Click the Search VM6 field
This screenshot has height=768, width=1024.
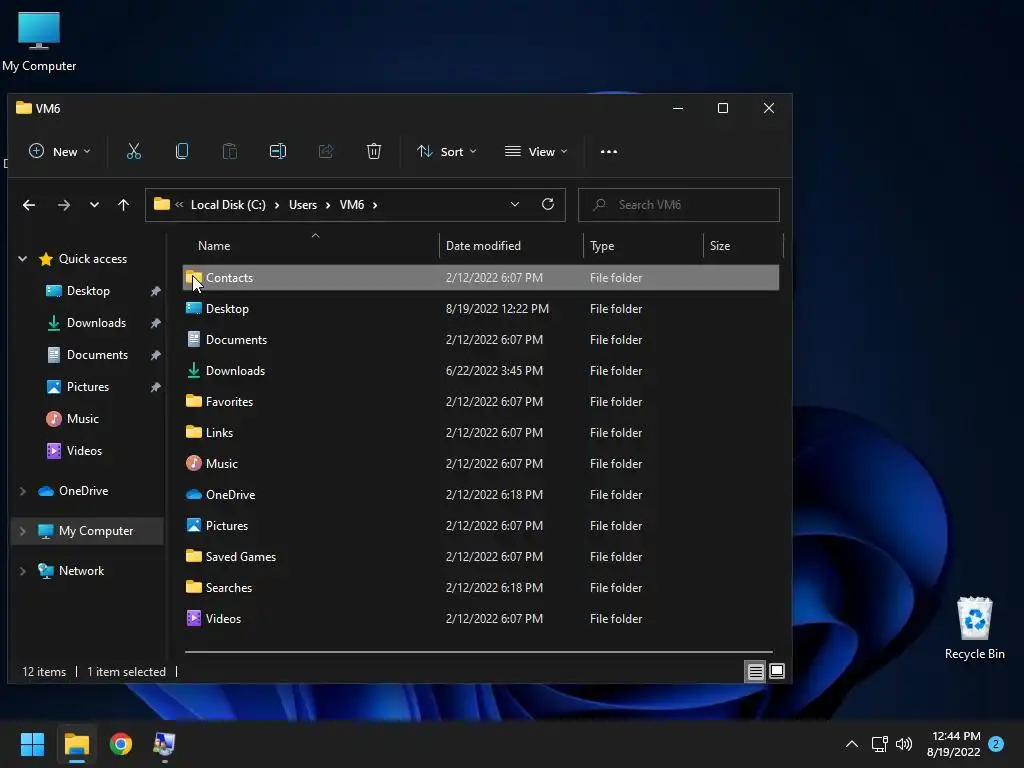[x=679, y=205]
